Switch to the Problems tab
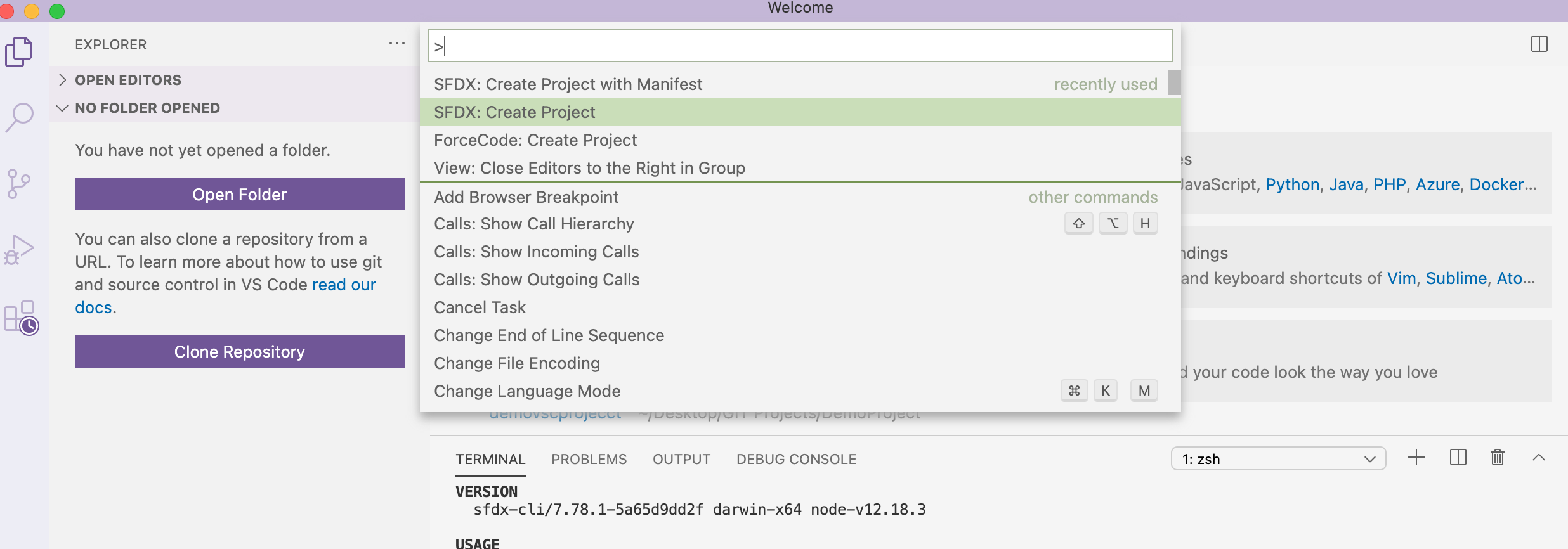 (589, 459)
